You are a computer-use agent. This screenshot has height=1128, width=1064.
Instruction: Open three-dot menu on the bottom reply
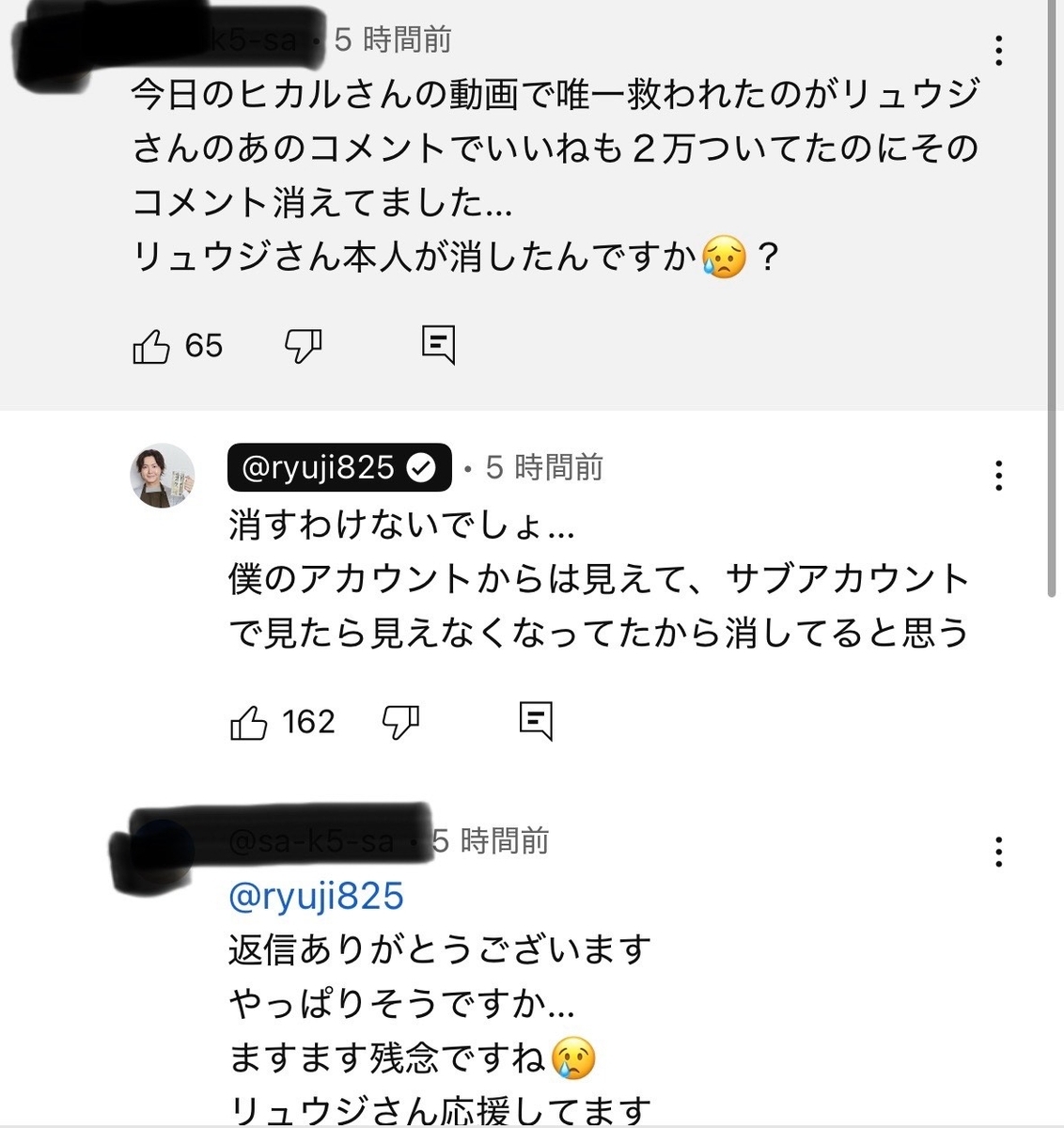click(x=998, y=852)
